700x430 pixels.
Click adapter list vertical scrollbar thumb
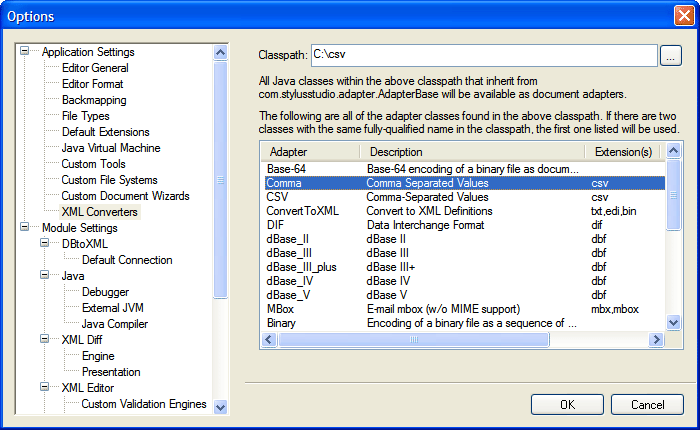click(x=673, y=195)
